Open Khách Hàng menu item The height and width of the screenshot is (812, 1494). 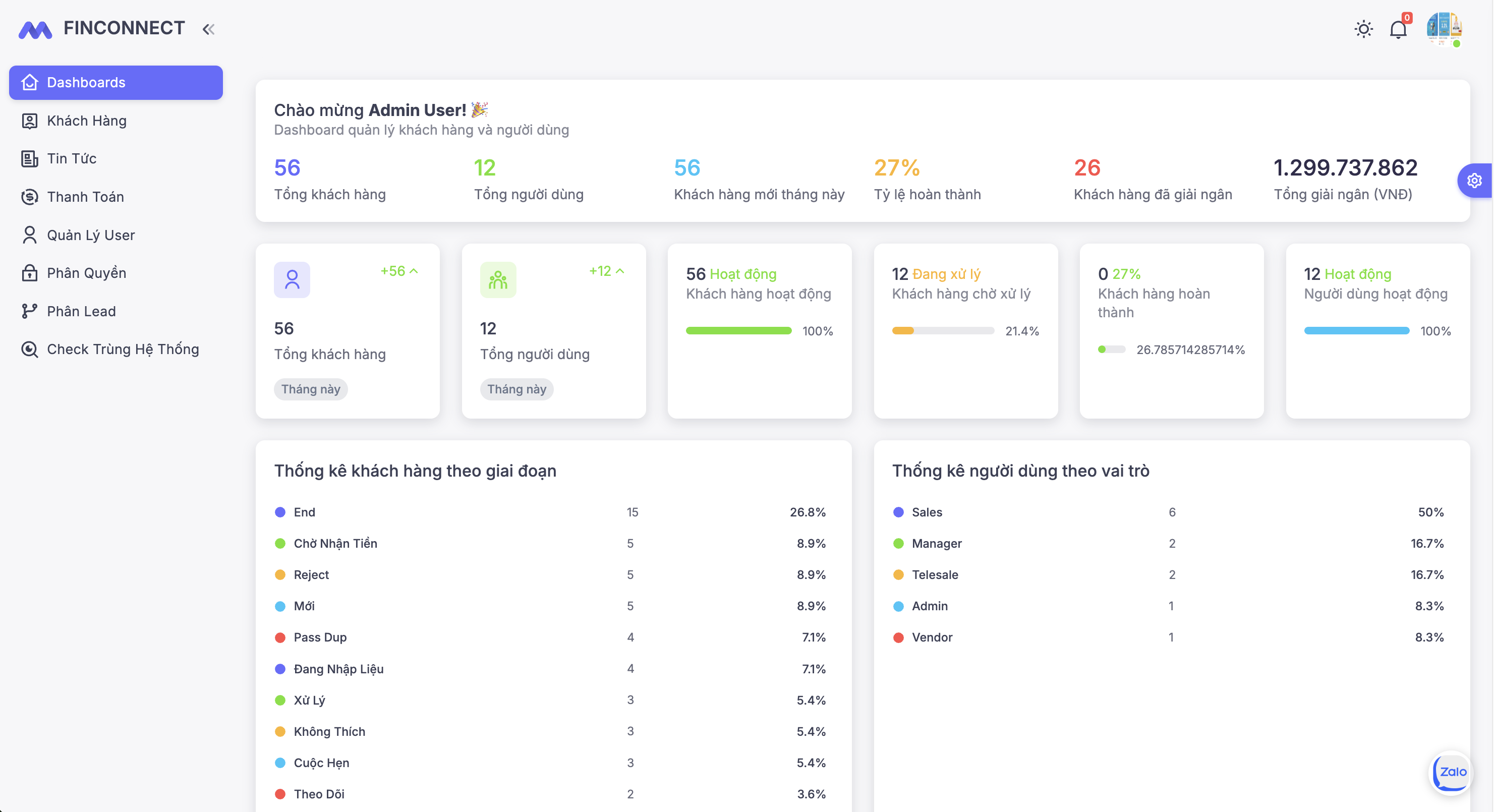(x=87, y=121)
